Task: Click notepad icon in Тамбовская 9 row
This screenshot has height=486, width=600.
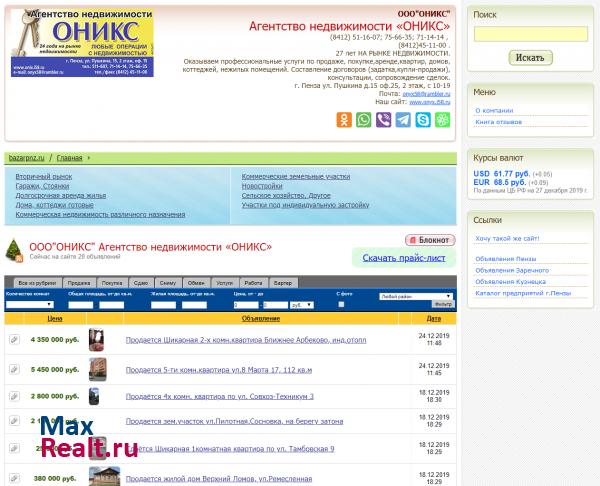Action: click(x=14, y=448)
